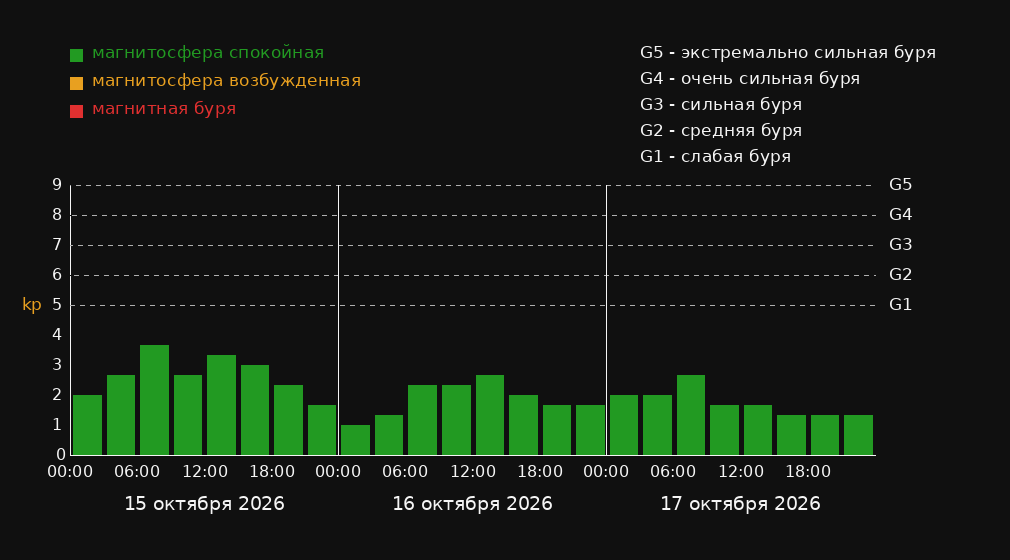Image resolution: width=1010 pixels, height=560 pixels.
Task: Click the 'G3 - сильная буря' description text
Action: pos(721,104)
